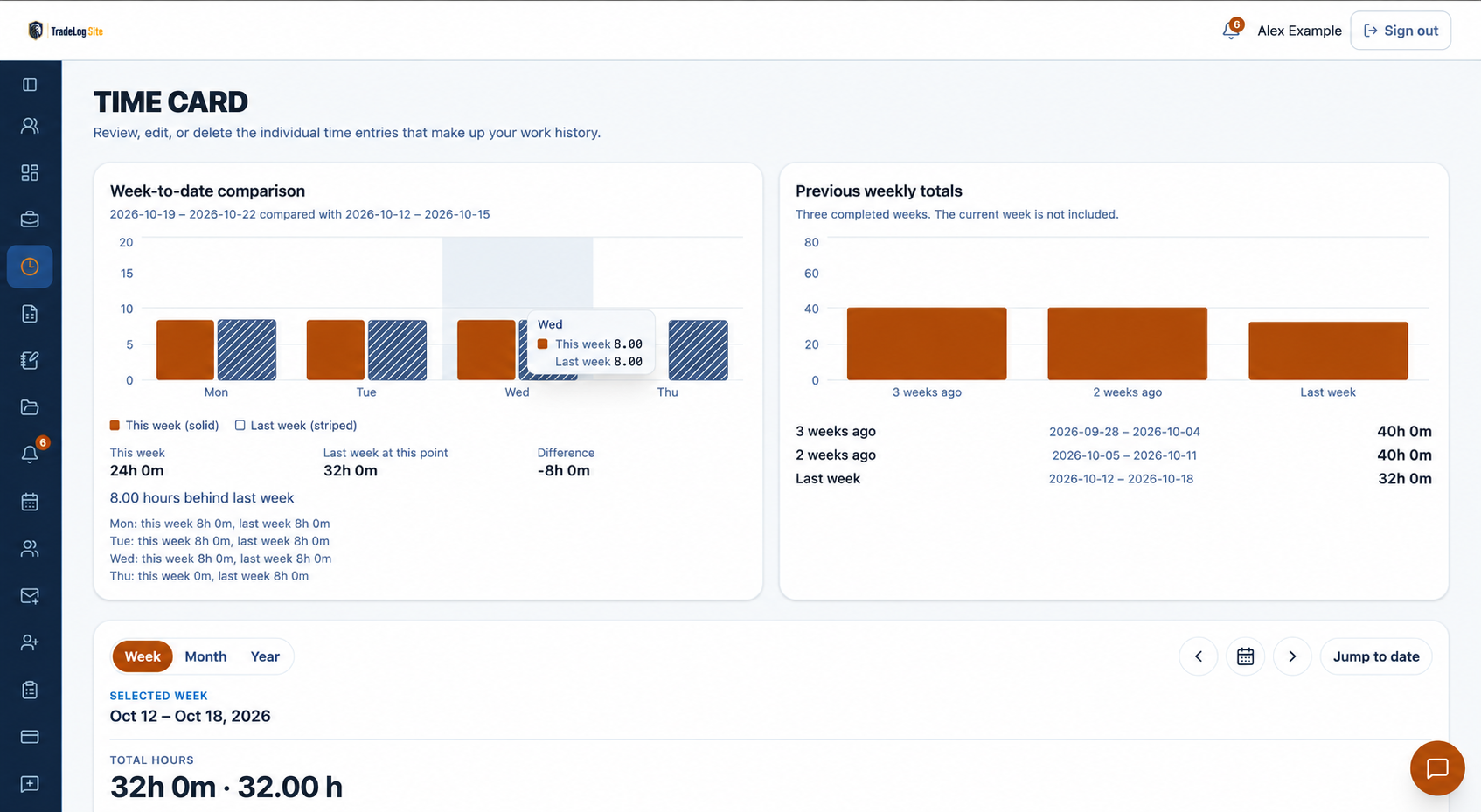Toggle Last week (striped) legend item

click(296, 426)
